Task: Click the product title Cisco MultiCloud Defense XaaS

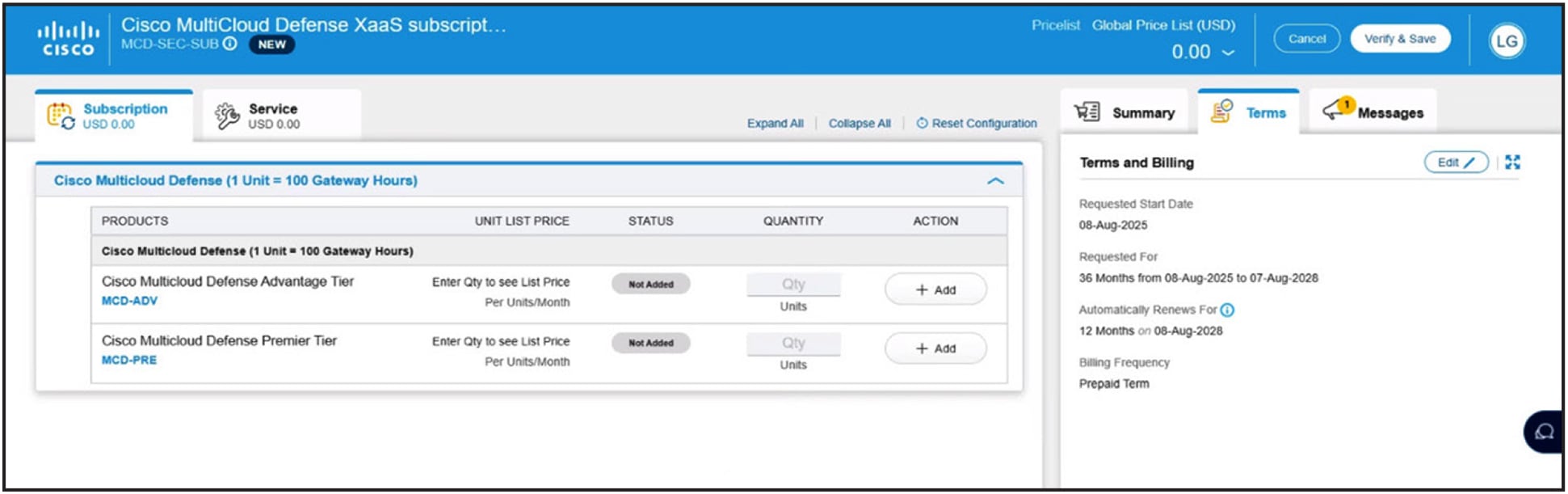Action: click(313, 25)
